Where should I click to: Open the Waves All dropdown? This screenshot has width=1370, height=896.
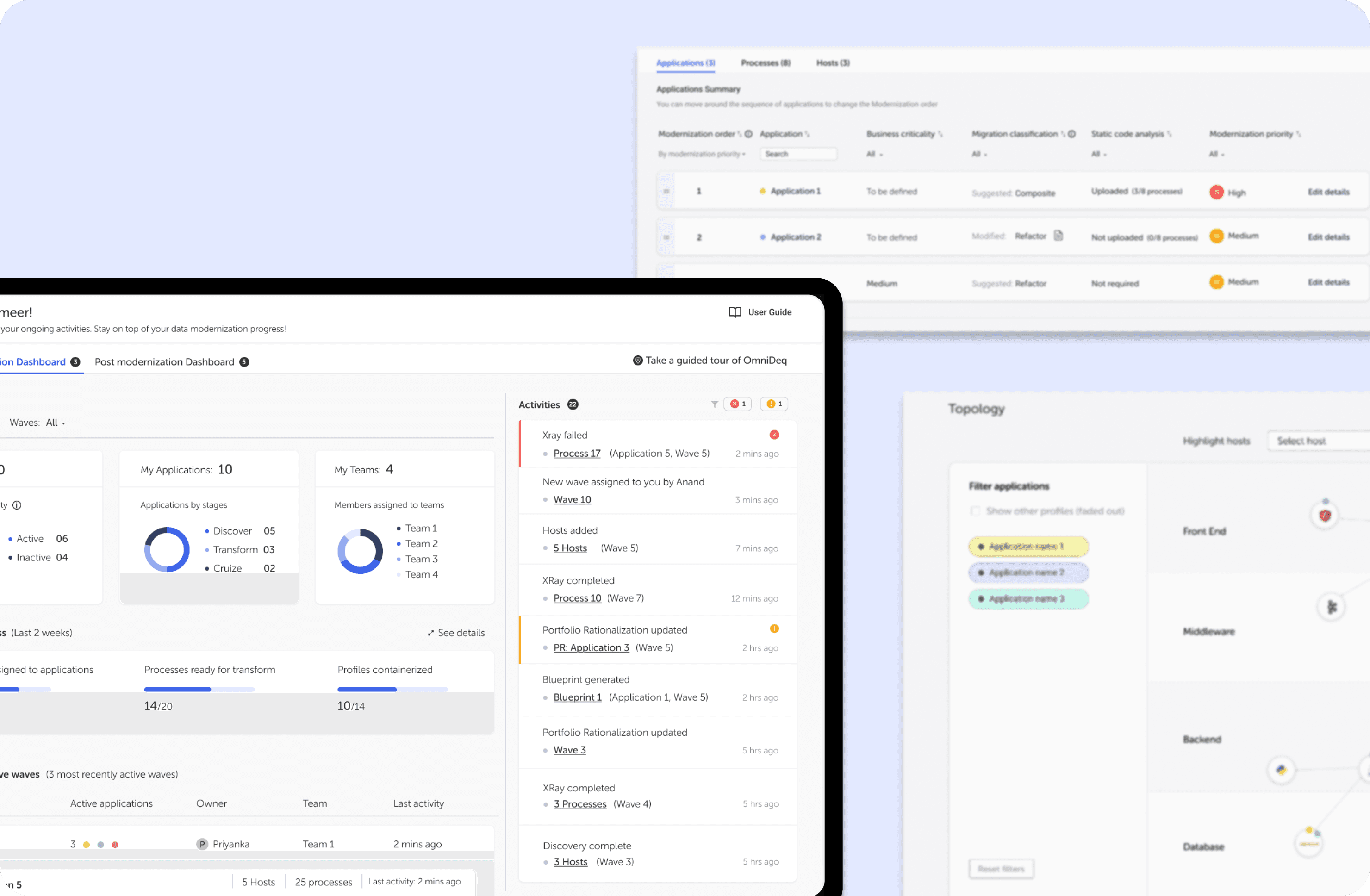pos(56,423)
